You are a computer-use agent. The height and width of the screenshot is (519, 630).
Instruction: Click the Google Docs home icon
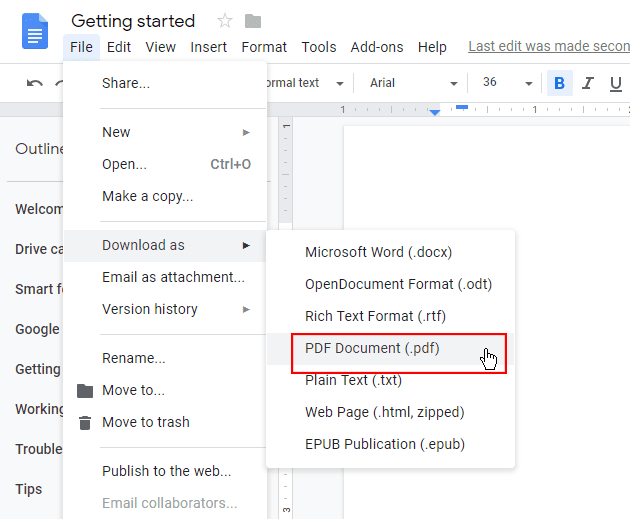pyautogui.click(x=35, y=31)
